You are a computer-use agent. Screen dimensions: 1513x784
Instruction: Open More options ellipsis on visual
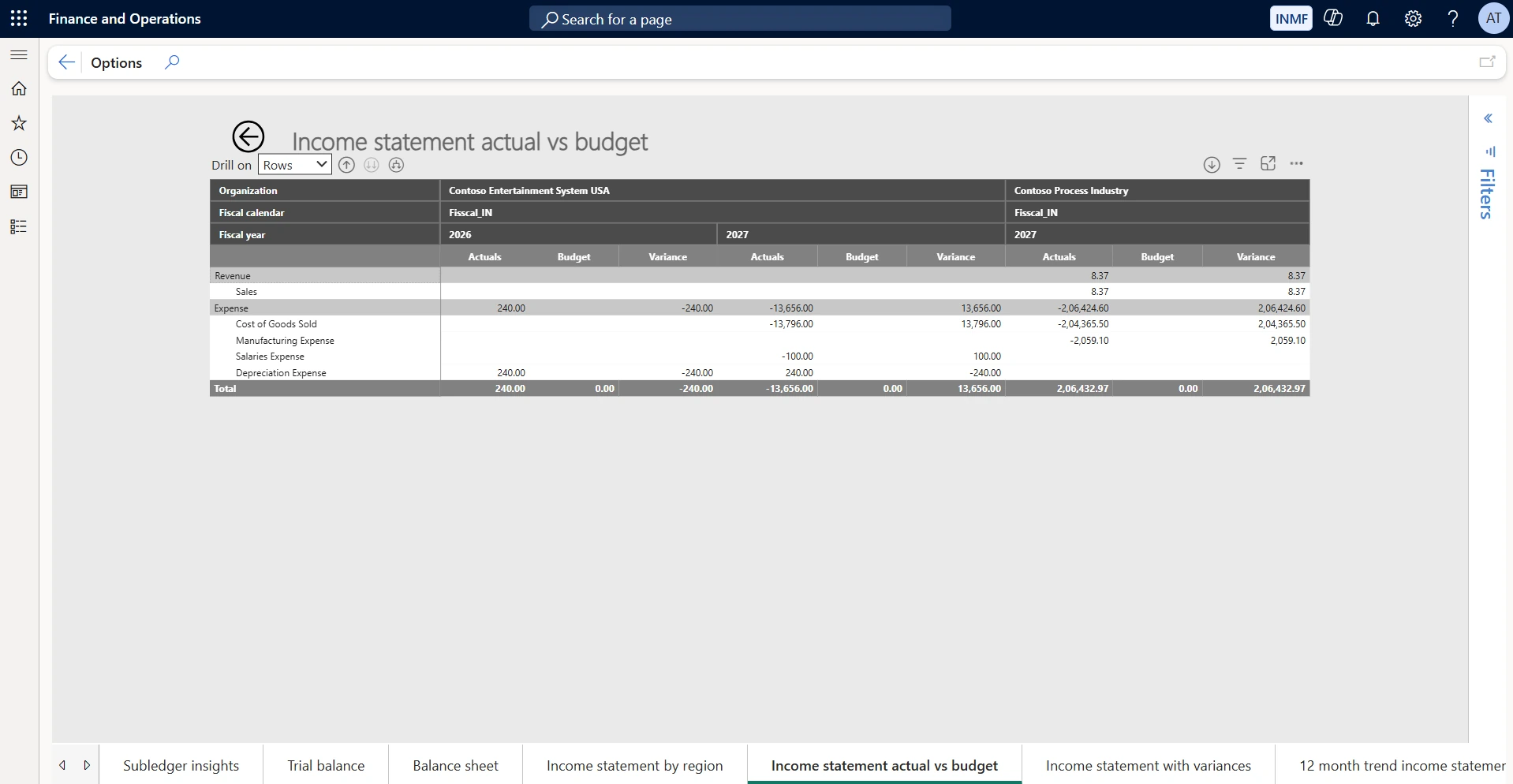(x=1297, y=163)
